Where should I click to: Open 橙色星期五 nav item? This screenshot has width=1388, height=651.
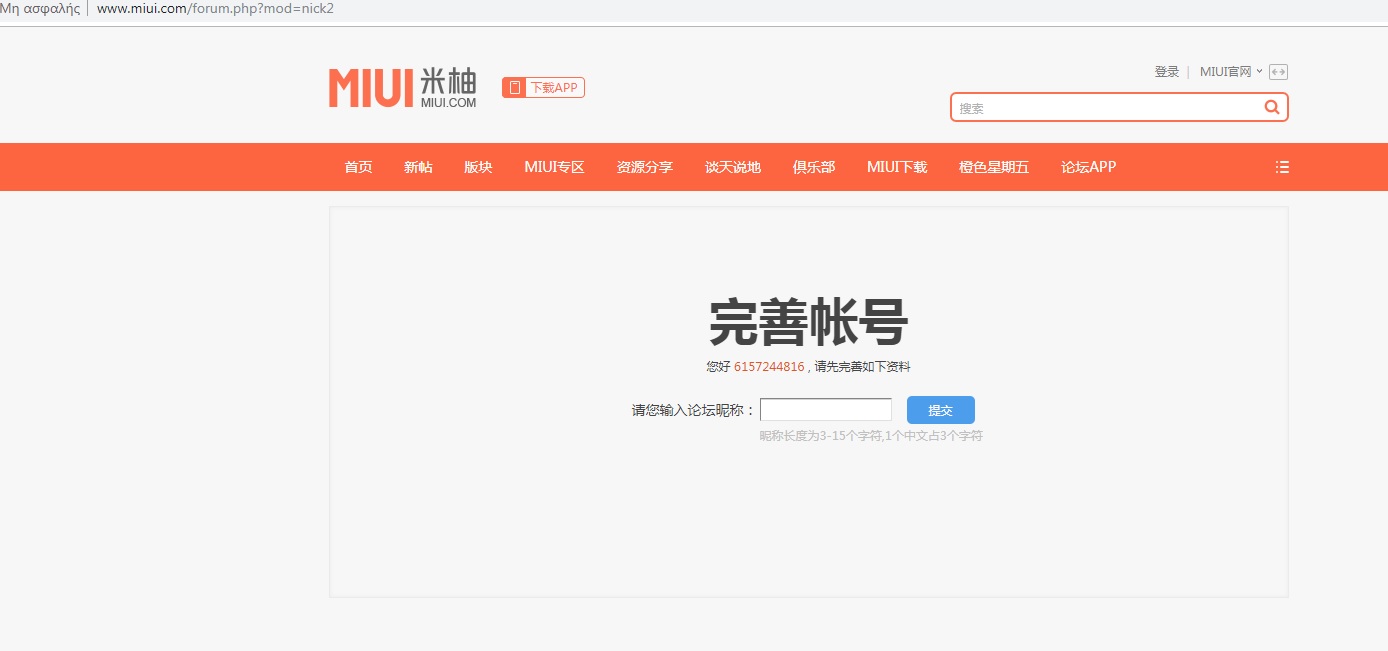pos(994,167)
